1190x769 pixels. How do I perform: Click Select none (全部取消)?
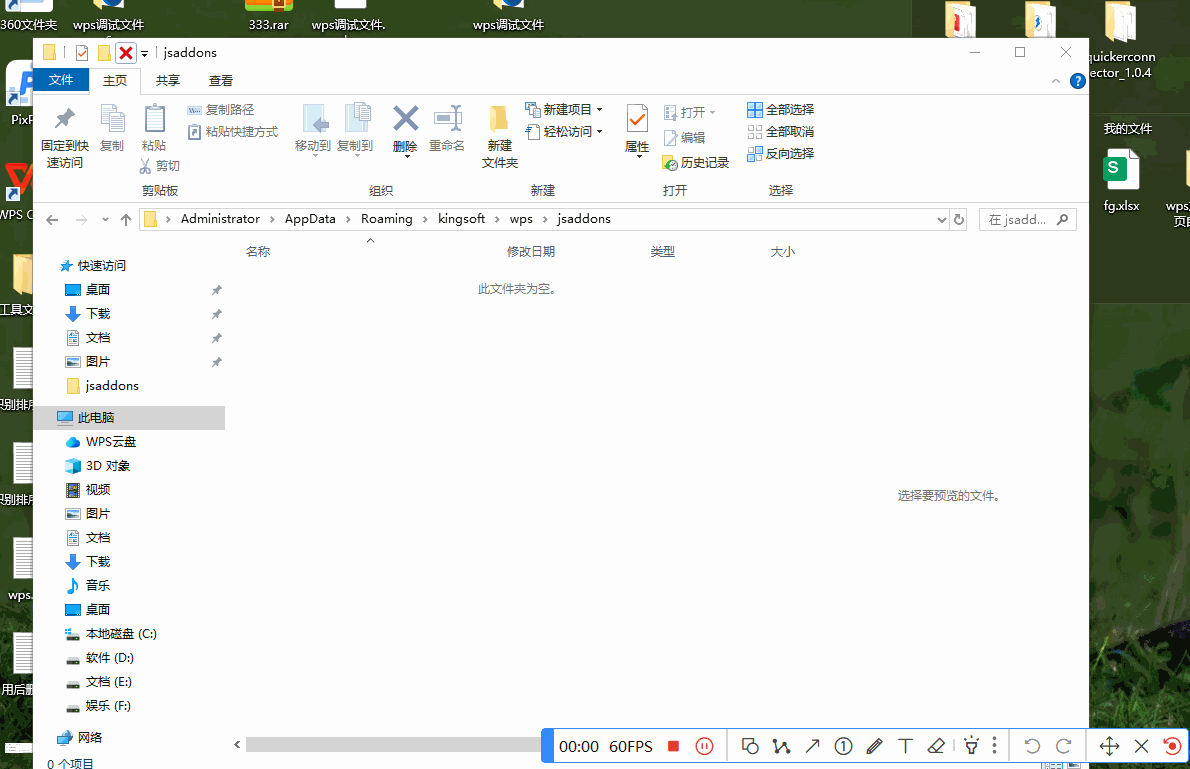tap(780, 132)
